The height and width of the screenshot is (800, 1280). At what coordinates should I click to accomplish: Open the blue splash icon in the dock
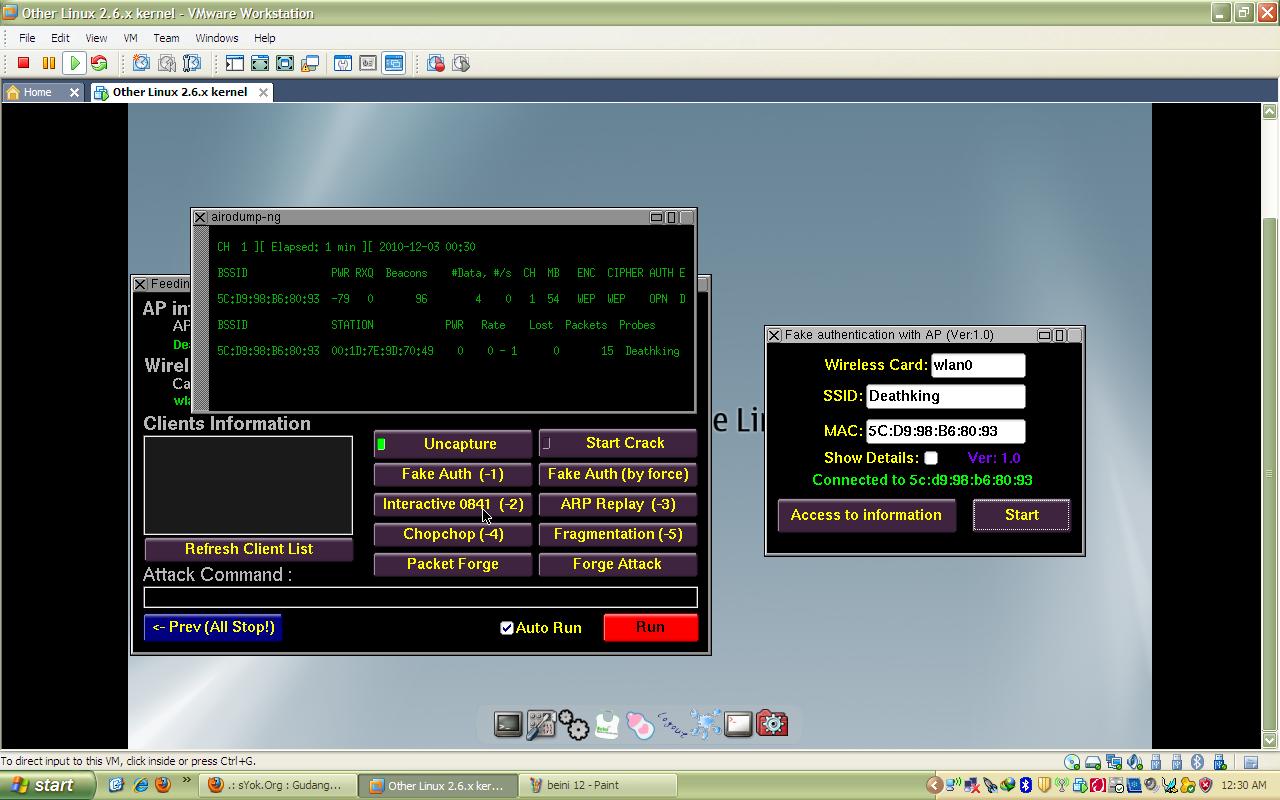[x=705, y=723]
